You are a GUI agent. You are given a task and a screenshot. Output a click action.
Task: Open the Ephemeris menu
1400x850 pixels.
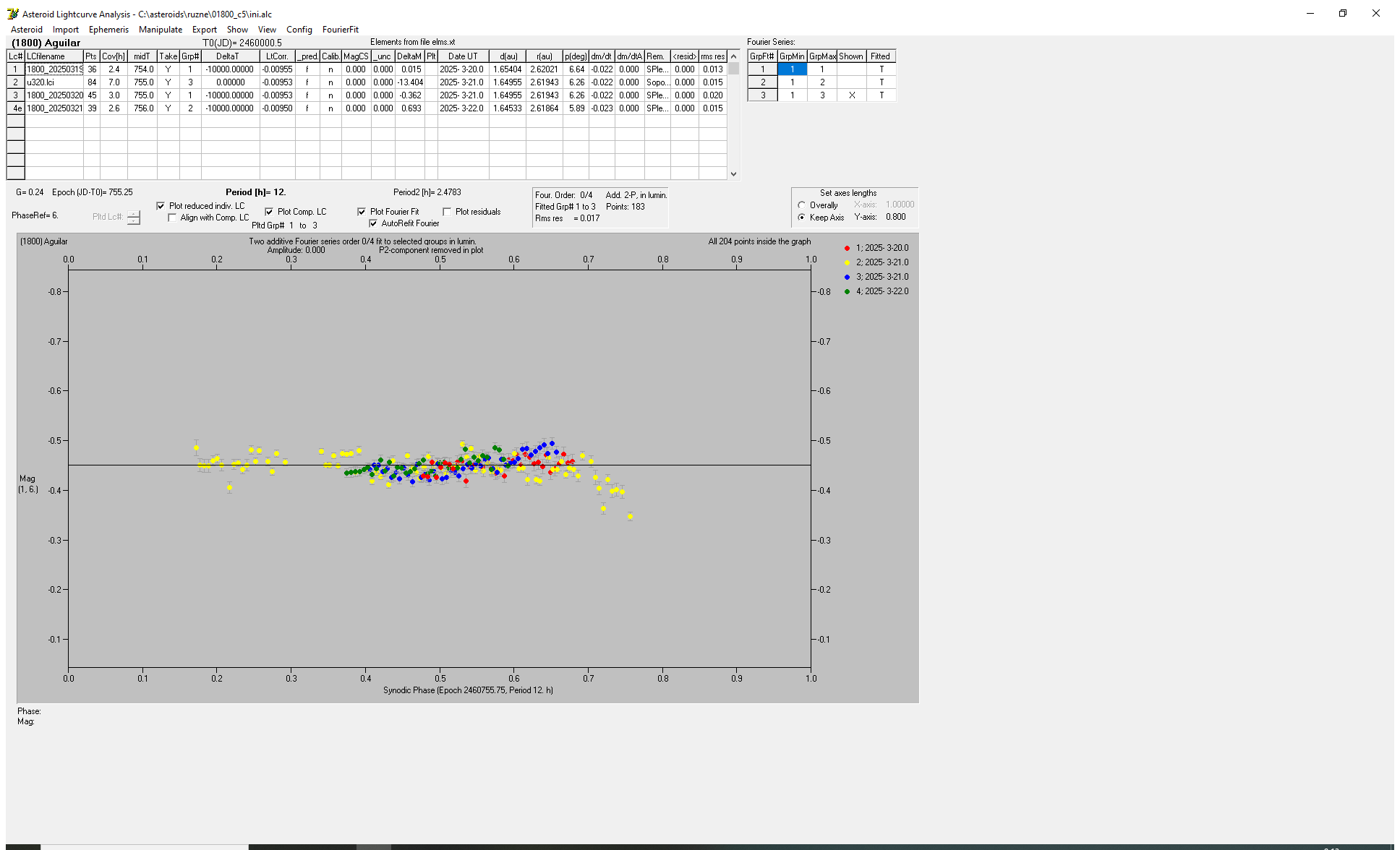pyautogui.click(x=108, y=30)
